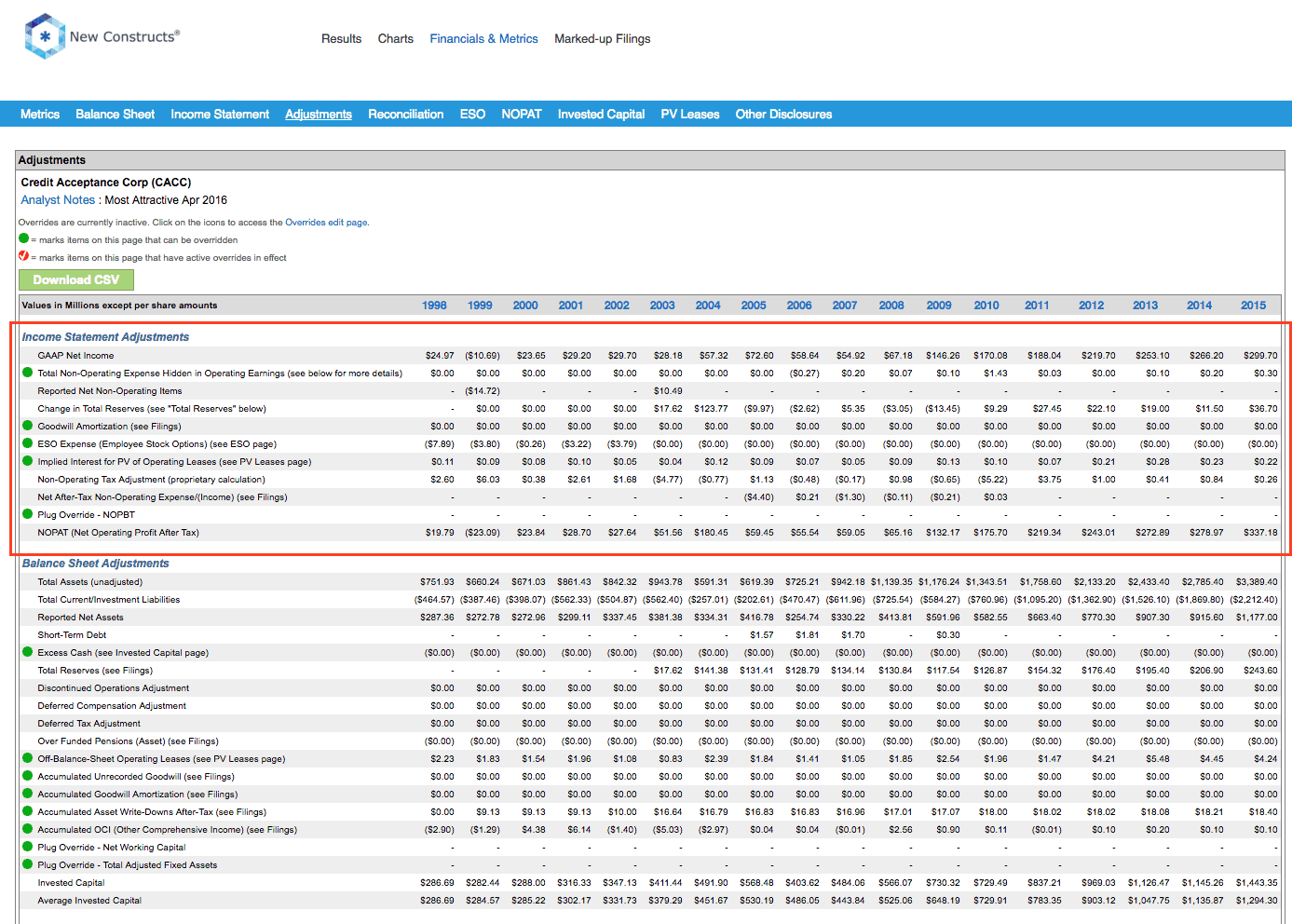The width and height of the screenshot is (1292, 924).
Task: Click the Average Invested Capital row label
Action: pyautogui.click(x=89, y=901)
